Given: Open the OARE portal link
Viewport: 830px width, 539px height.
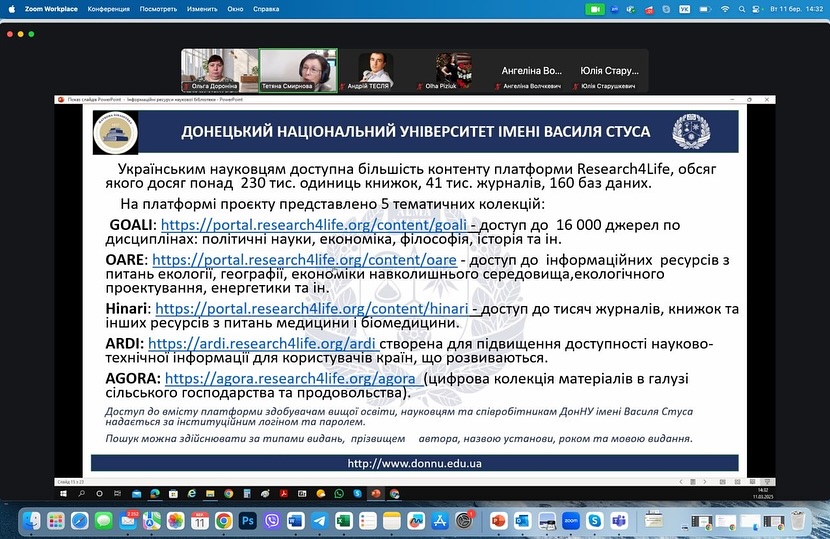Looking at the screenshot, I should [304, 260].
